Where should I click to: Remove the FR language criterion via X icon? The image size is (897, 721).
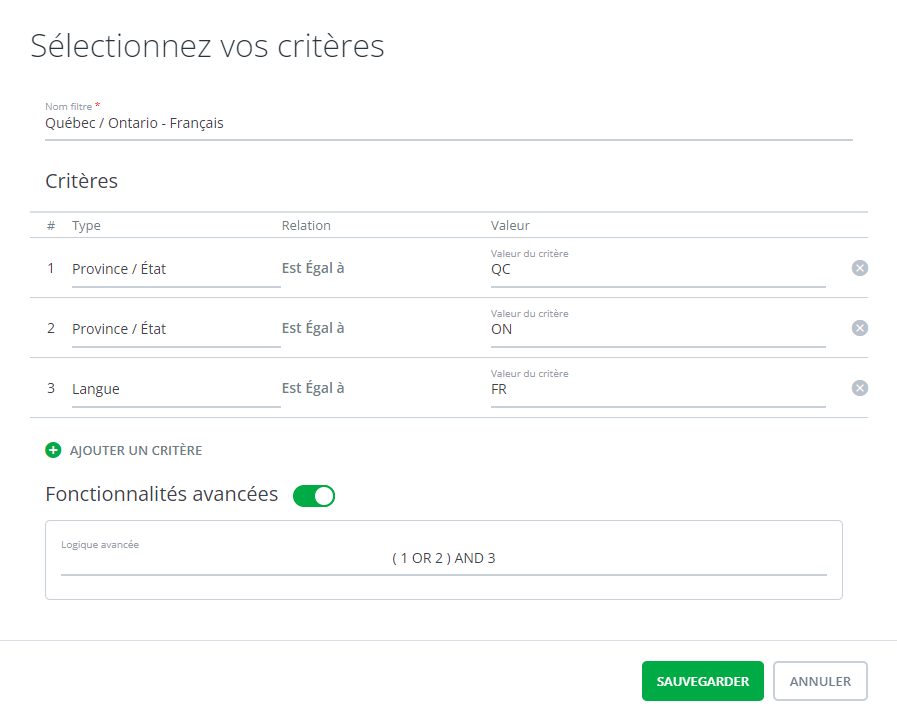pyautogui.click(x=859, y=387)
